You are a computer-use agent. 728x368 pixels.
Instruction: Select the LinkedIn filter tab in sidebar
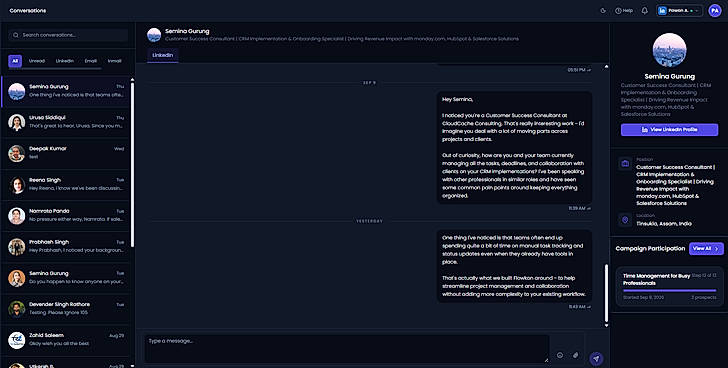[x=65, y=61]
